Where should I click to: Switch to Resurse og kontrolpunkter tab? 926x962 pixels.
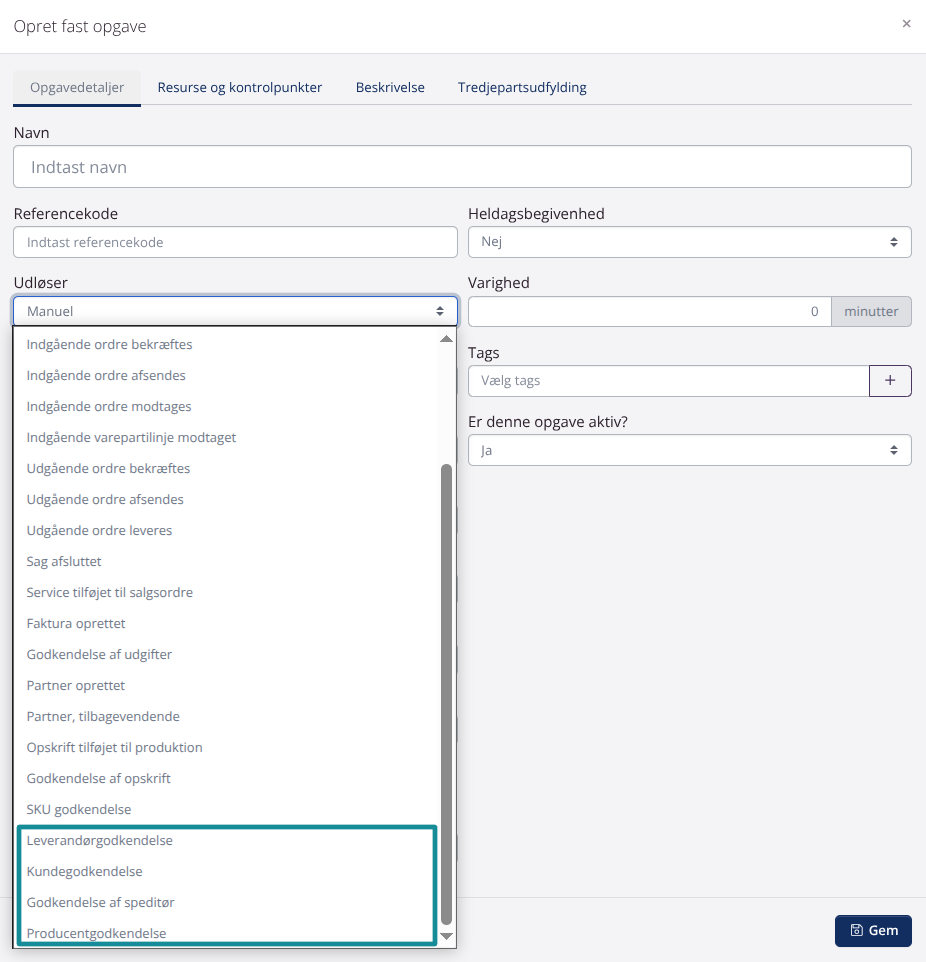pos(239,87)
